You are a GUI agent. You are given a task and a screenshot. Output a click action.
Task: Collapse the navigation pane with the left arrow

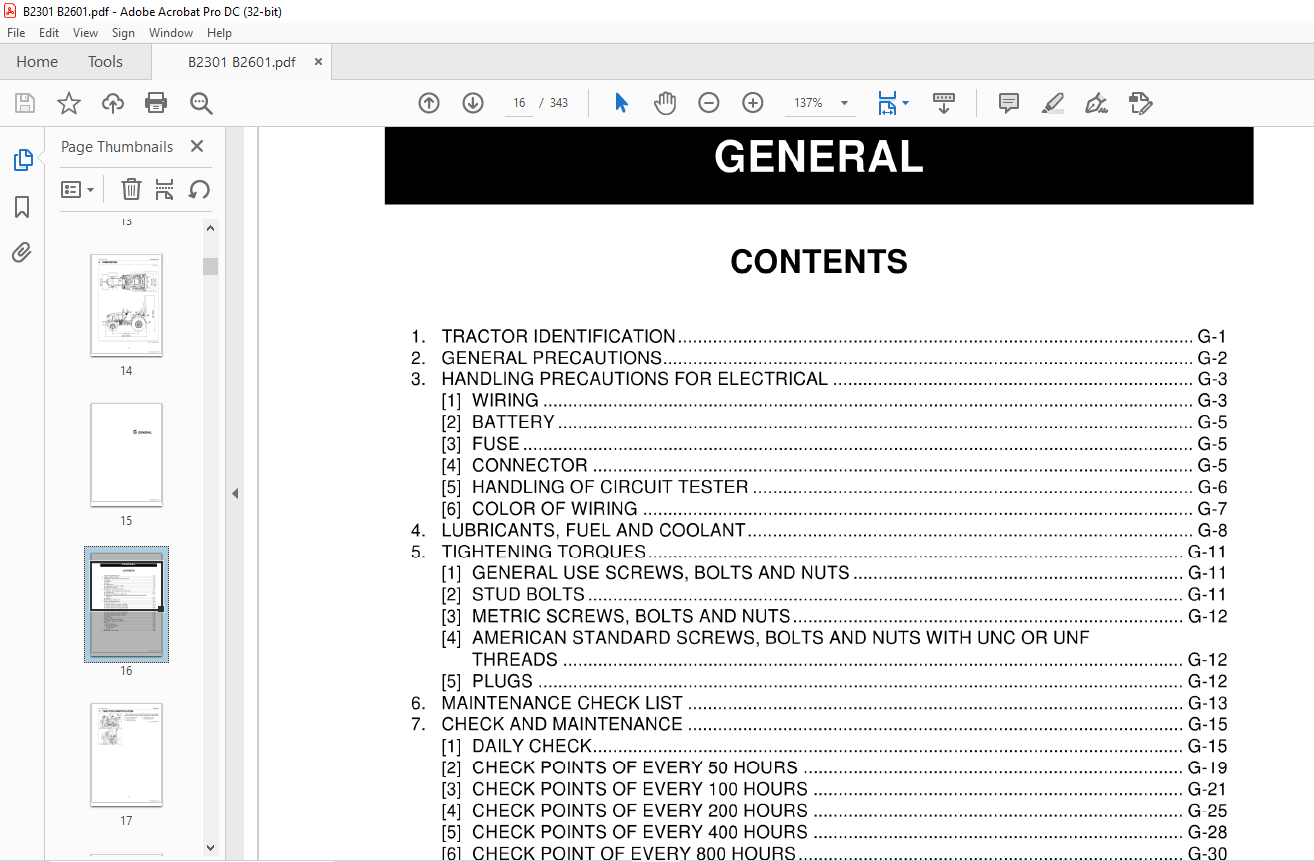click(x=235, y=493)
